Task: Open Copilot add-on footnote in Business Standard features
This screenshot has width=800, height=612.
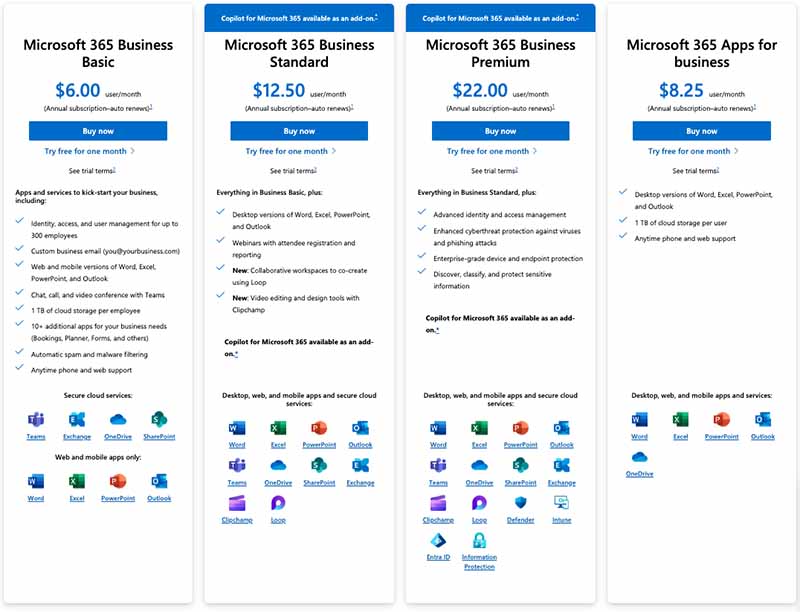Action: pyautogui.click(x=236, y=354)
